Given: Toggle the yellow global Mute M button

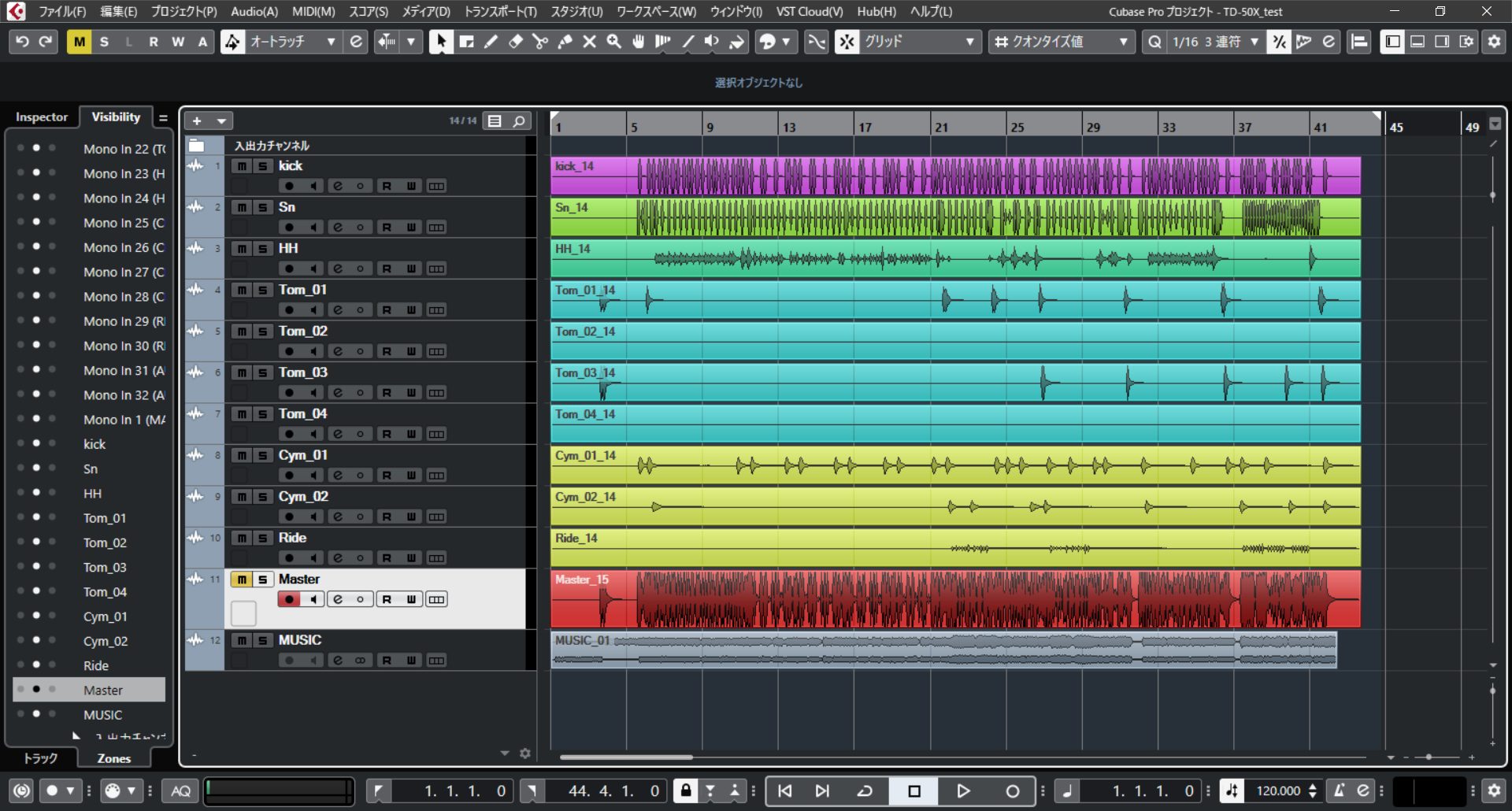Looking at the screenshot, I should [80, 42].
